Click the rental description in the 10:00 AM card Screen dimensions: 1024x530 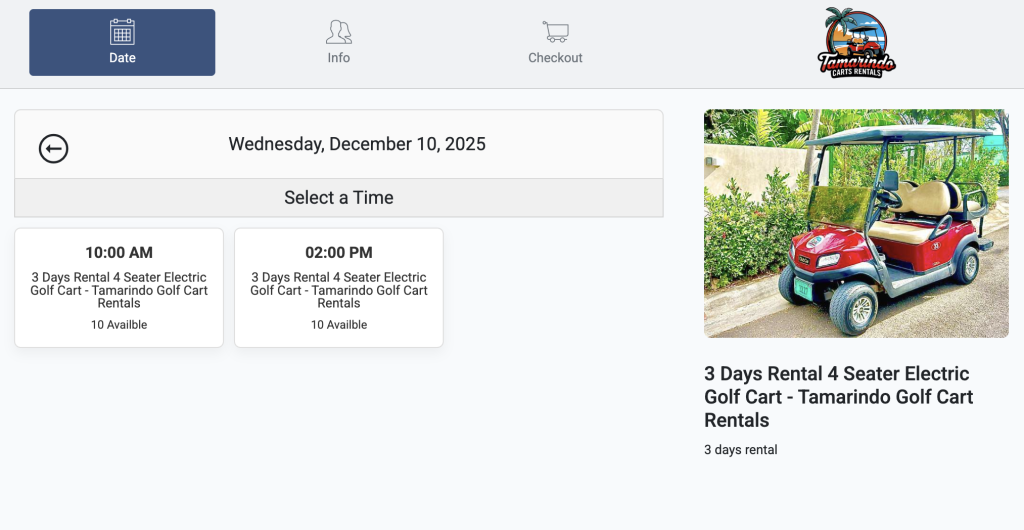click(x=119, y=290)
